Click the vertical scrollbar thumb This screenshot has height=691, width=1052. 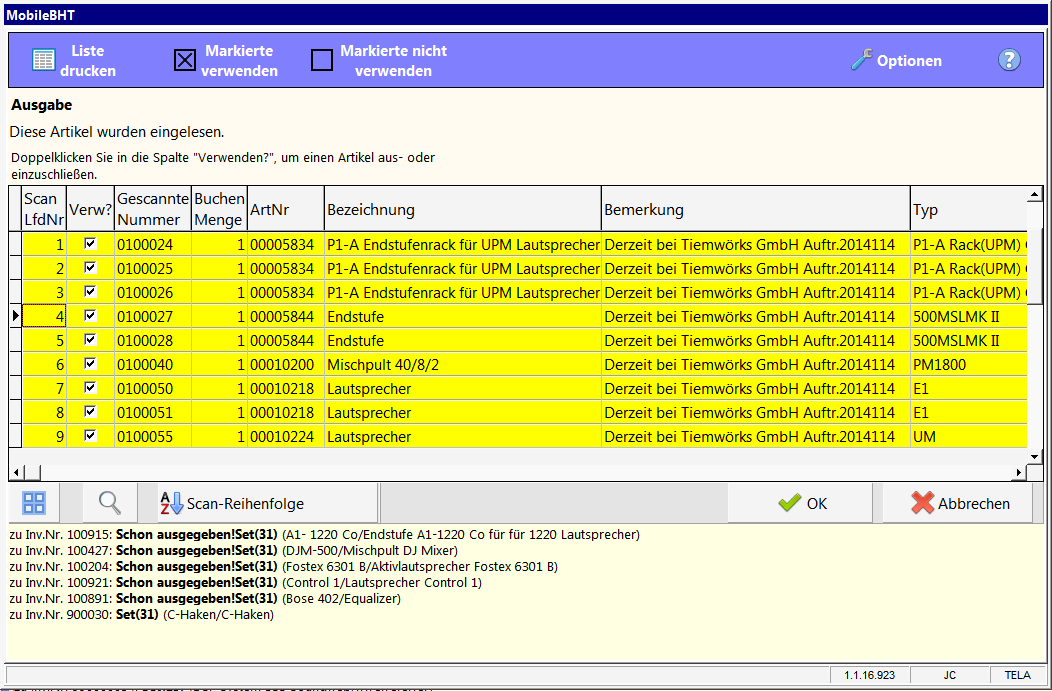(1035, 265)
